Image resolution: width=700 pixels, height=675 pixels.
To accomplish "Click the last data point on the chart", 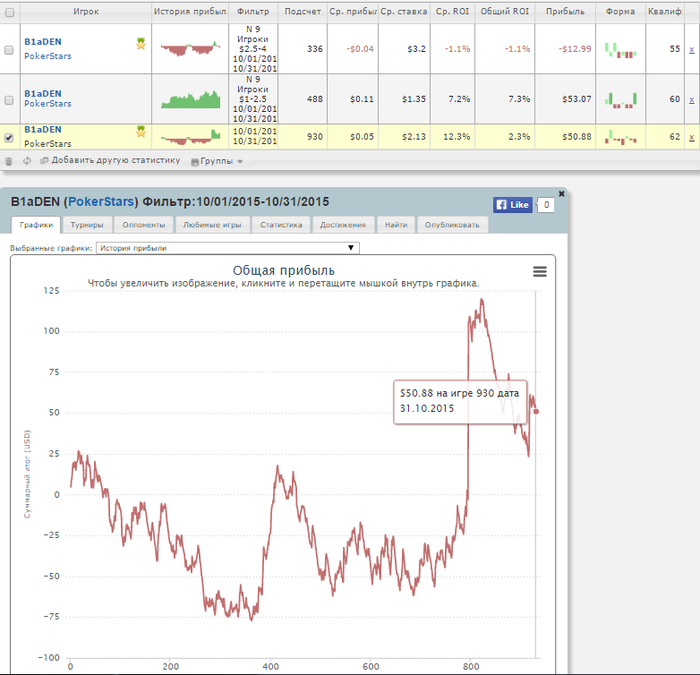I will click(x=536, y=412).
